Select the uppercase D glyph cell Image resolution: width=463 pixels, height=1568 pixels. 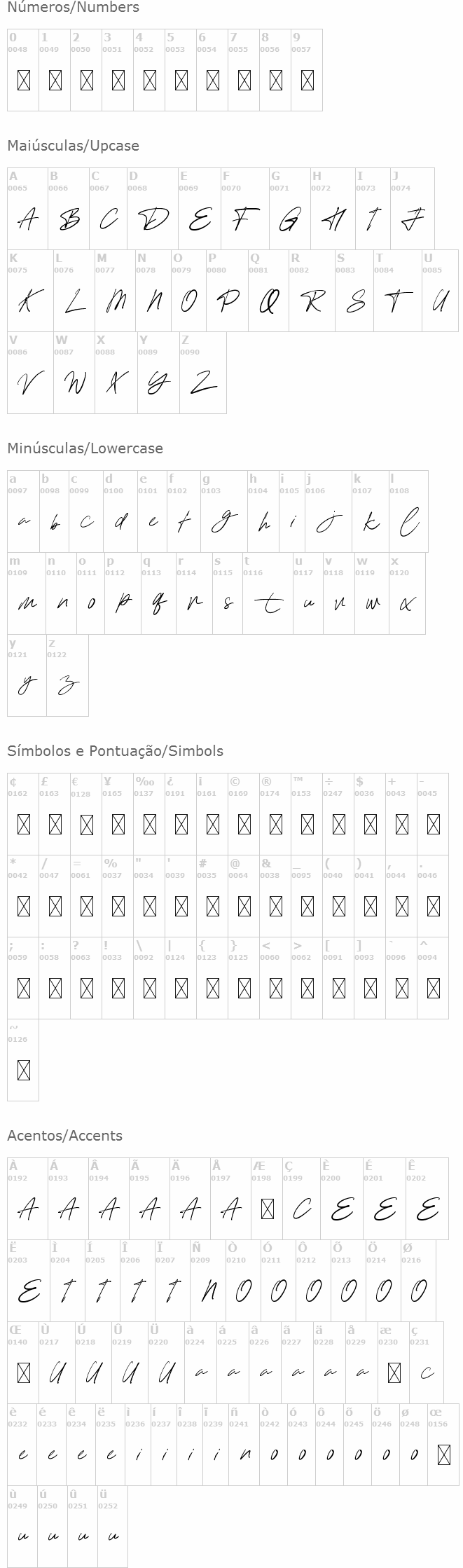coord(152,209)
